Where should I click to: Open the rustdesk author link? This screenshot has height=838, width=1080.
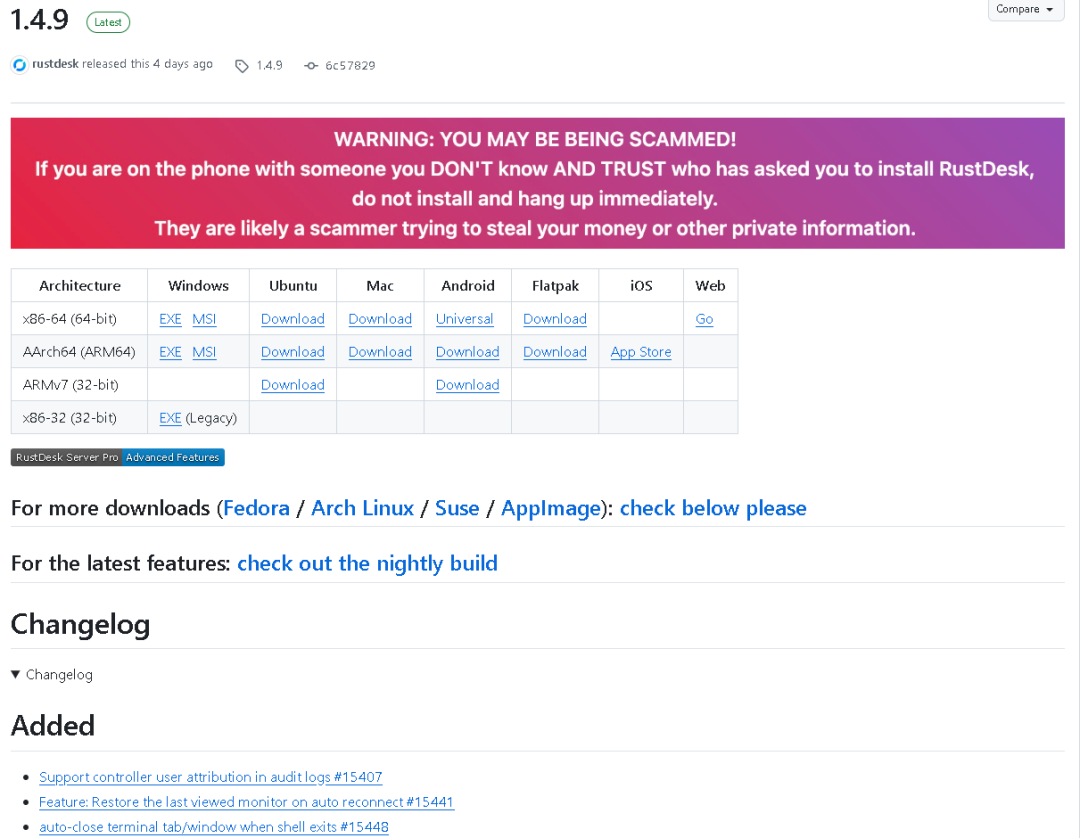[55, 64]
